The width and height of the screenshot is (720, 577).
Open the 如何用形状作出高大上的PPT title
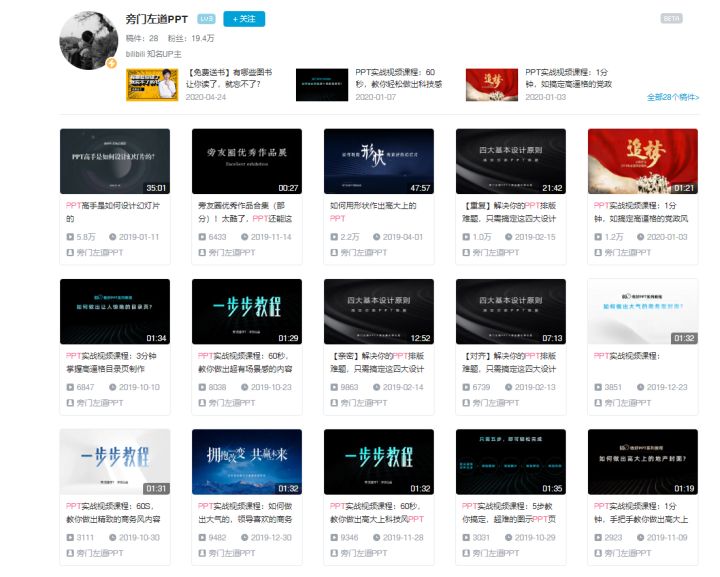pyautogui.click(x=373, y=212)
